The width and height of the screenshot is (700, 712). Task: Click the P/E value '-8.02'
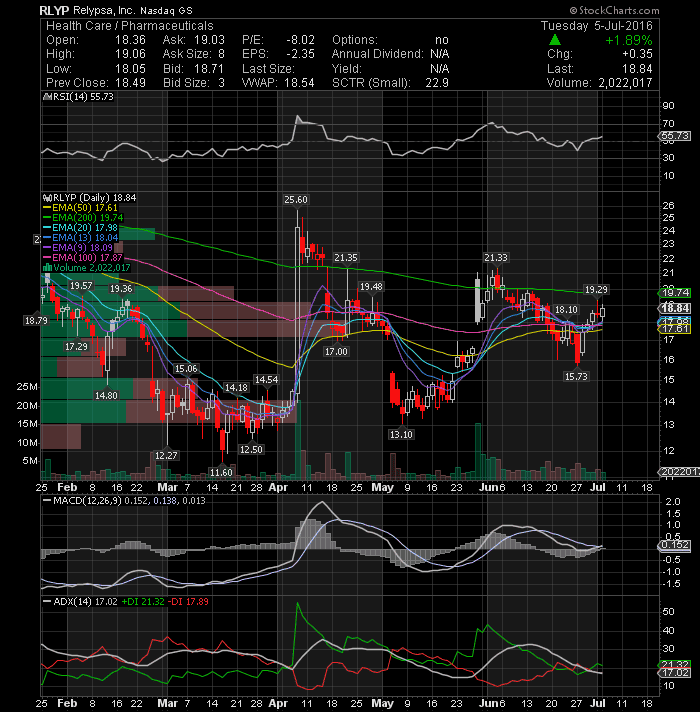click(x=300, y=40)
